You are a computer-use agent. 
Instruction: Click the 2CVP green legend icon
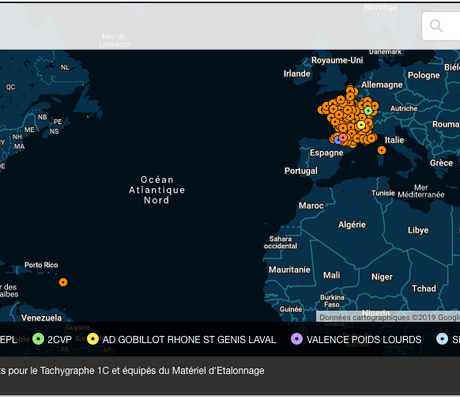38,339
